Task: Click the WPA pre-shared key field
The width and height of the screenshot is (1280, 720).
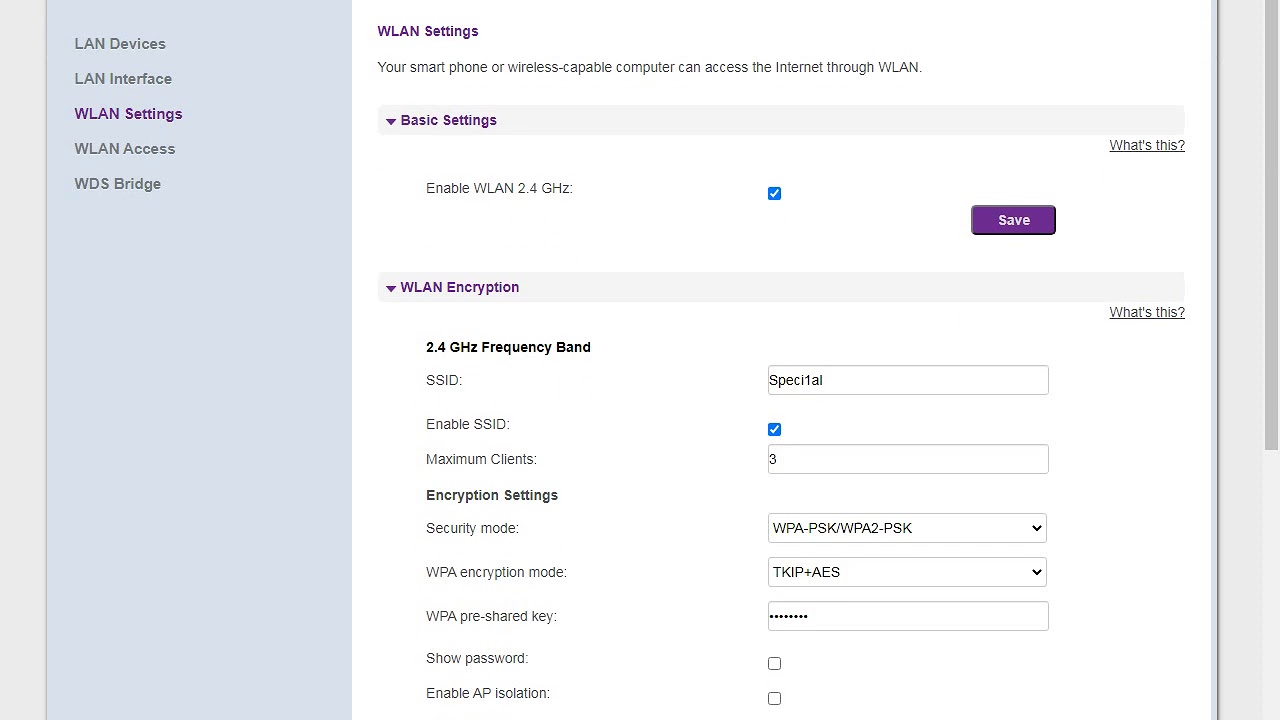Action: click(x=908, y=616)
